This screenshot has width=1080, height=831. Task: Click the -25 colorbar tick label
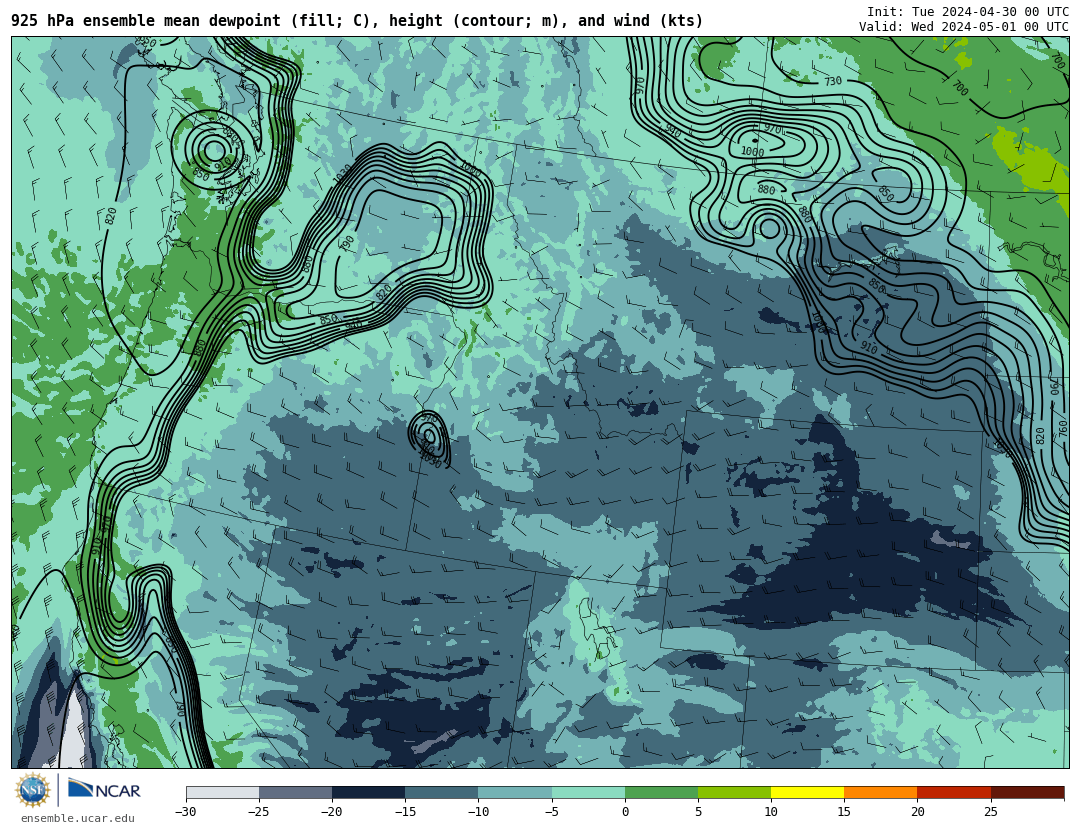pos(258,812)
